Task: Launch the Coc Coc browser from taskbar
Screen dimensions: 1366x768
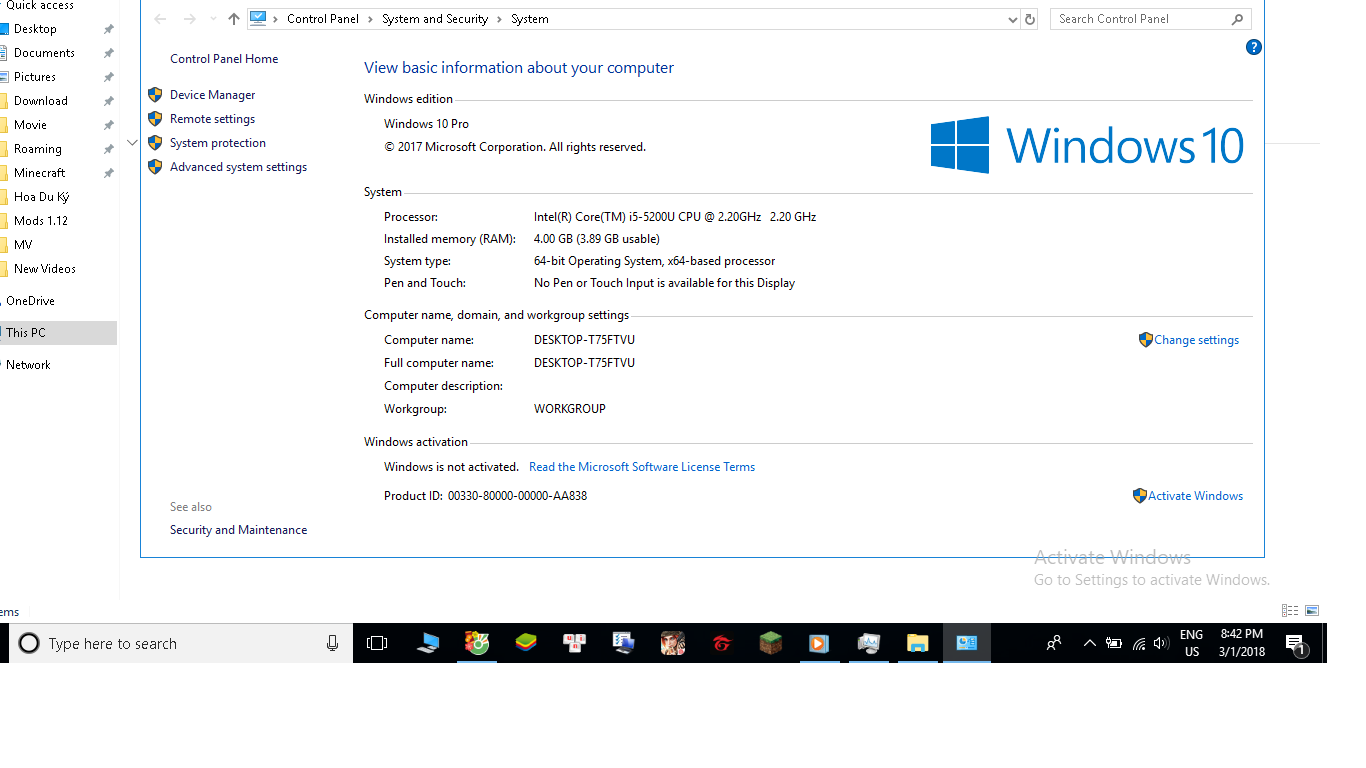Action: pyautogui.click(x=477, y=643)
